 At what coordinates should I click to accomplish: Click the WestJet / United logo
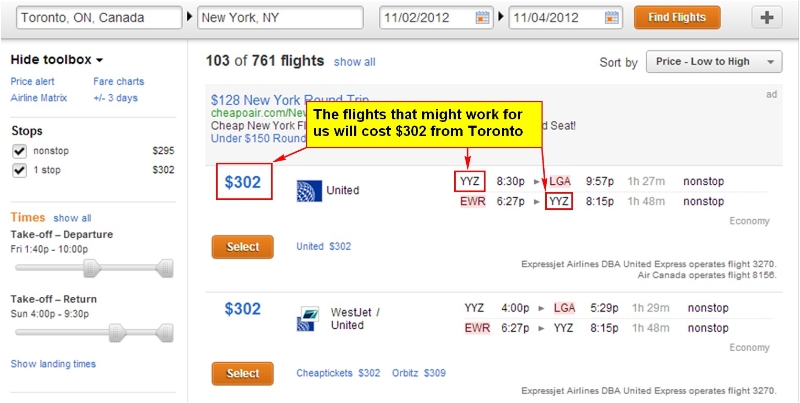pos(309,319)
